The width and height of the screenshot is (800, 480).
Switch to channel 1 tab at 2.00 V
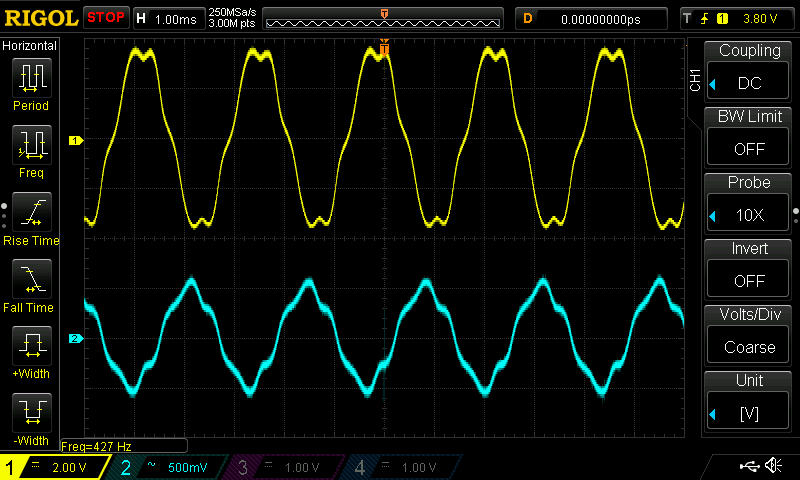click(54, 467)
